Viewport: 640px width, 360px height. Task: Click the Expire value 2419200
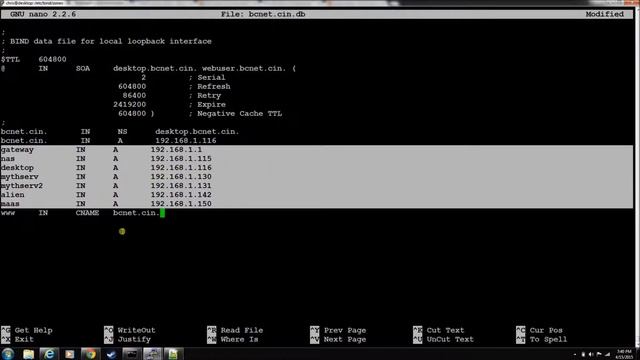click(129, 104)
